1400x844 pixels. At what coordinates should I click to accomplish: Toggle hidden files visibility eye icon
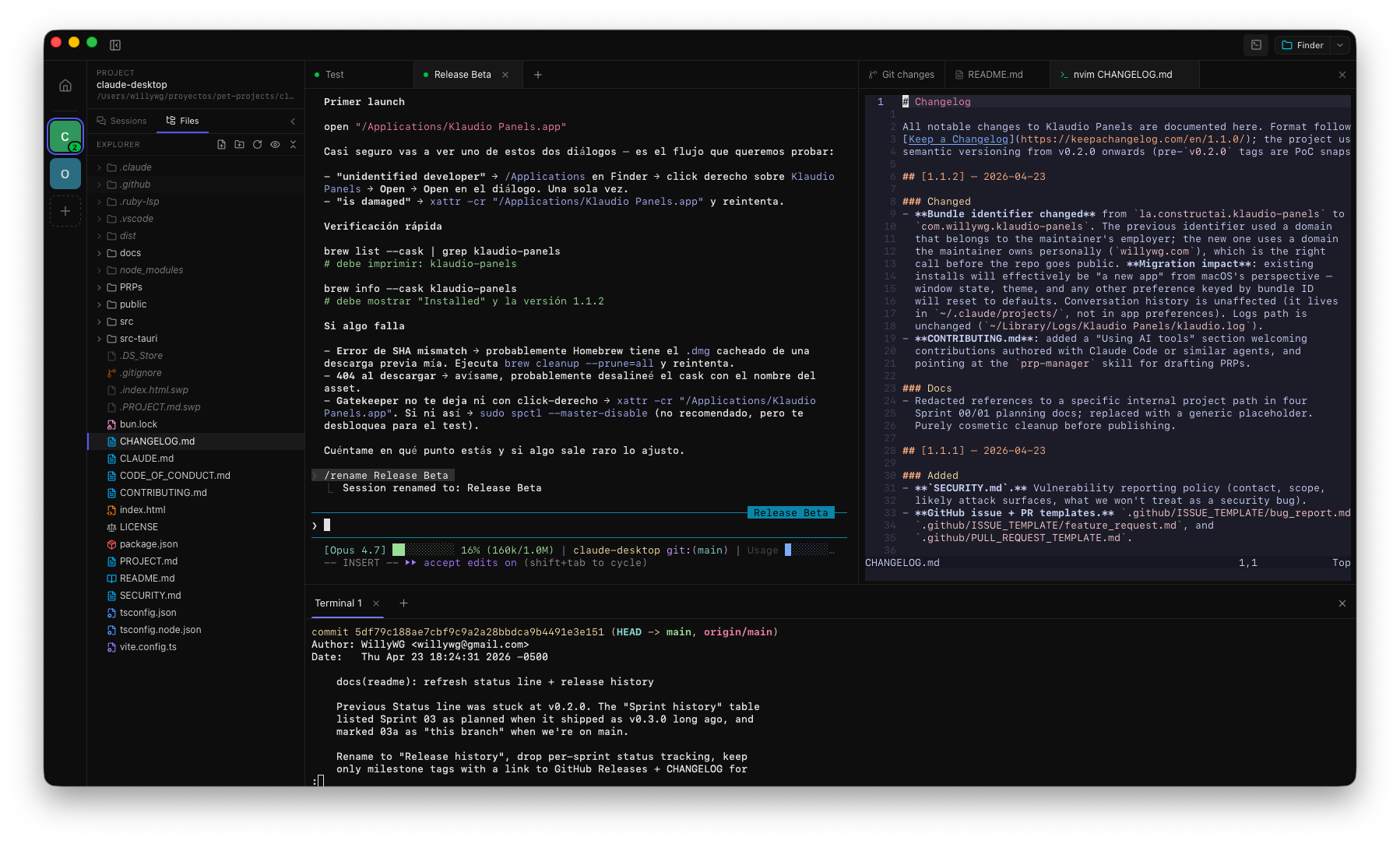pos(275,145)
